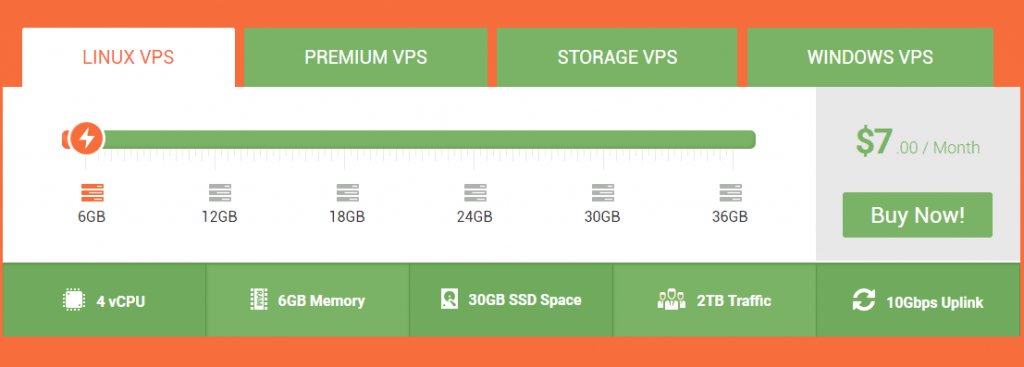Switch to the PREMIUM VPS tab
Image resolution: width=1024 pixels, height=367 pixels.
point(366,57)
